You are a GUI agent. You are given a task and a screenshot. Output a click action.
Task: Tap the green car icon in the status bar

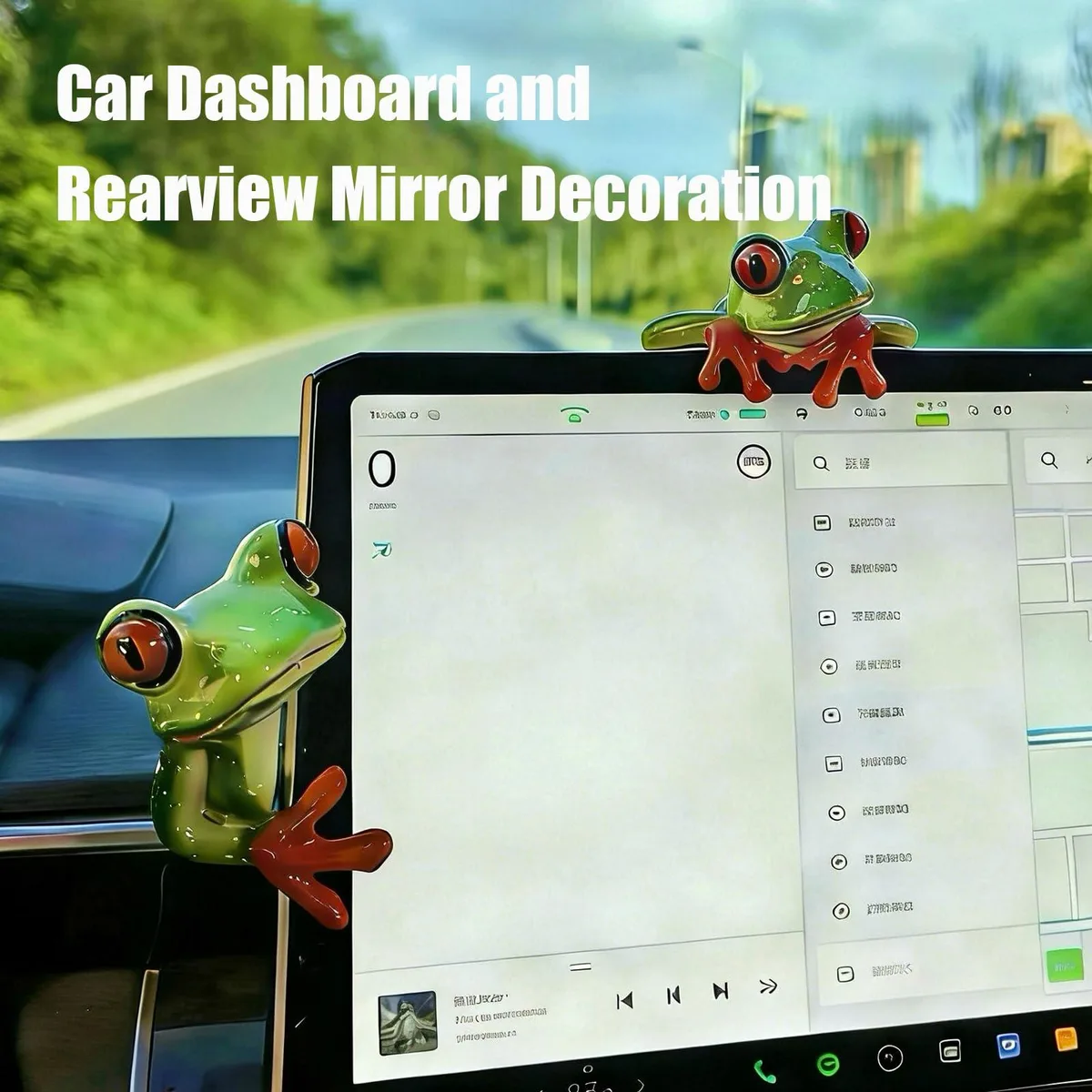pyautogui.click(x=574, y=415)
